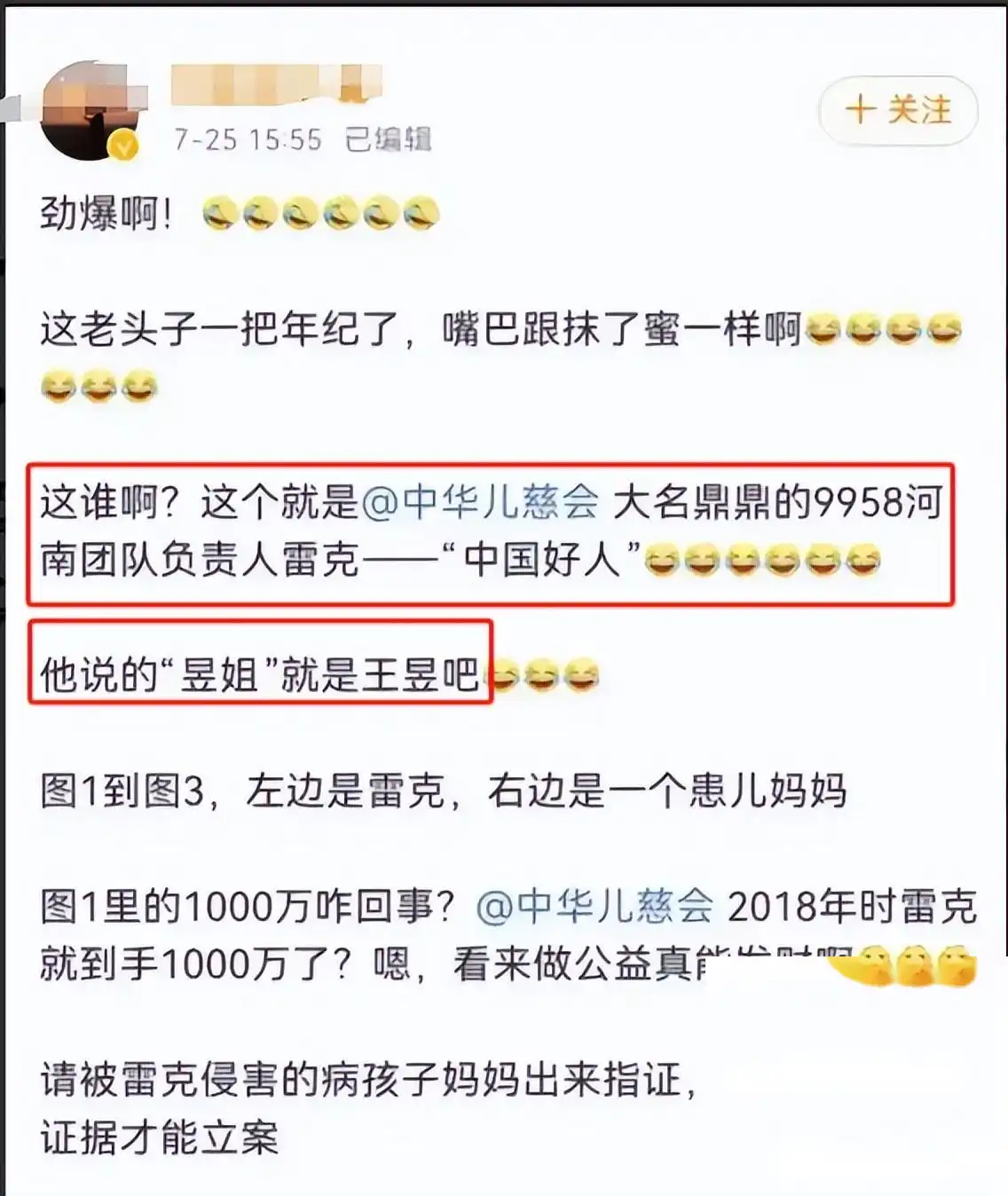This screenshot has height=1196, width=1008.
Task: Click the 7-25 15:55 post timestamp
Action: pyautogui.click(x=248, y=140)
